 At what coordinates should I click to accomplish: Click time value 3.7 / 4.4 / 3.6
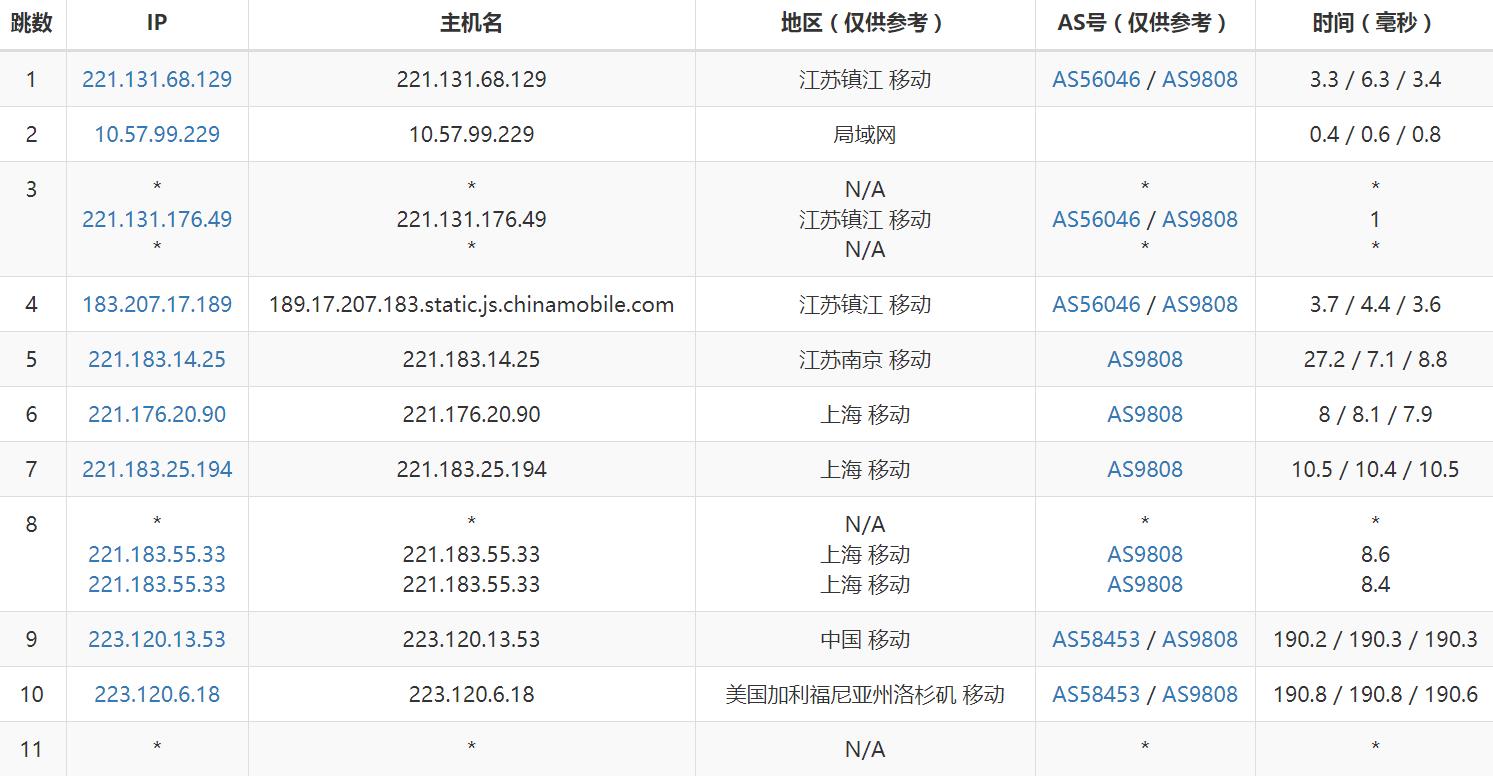pyautogui.click(x=1375, y=304)
